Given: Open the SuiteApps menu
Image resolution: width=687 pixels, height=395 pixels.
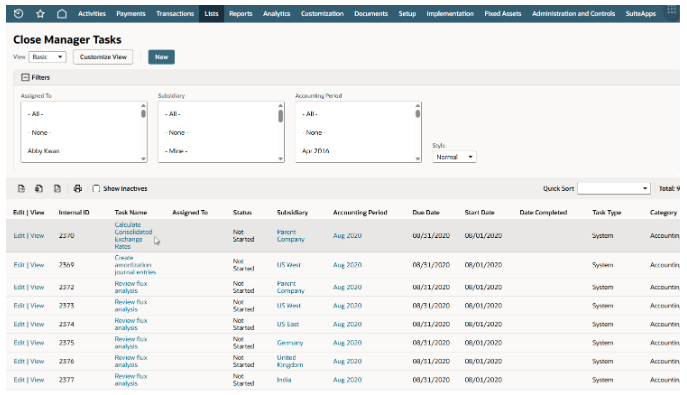Looking at the screenshot, I should pos(641,14).
